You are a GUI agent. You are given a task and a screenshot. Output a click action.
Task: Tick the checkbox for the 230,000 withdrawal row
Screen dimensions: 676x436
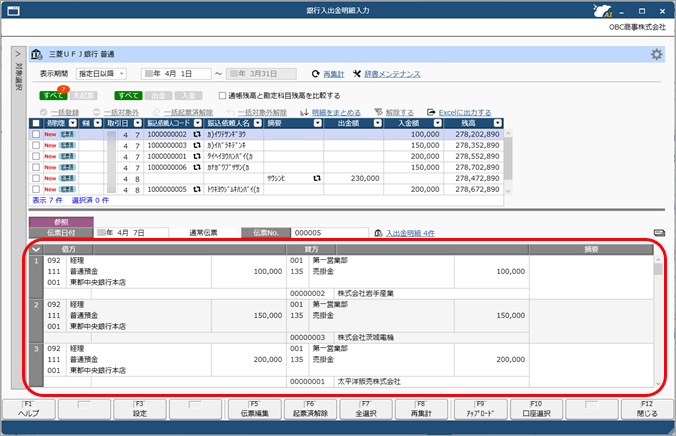(x=36, y=178)
